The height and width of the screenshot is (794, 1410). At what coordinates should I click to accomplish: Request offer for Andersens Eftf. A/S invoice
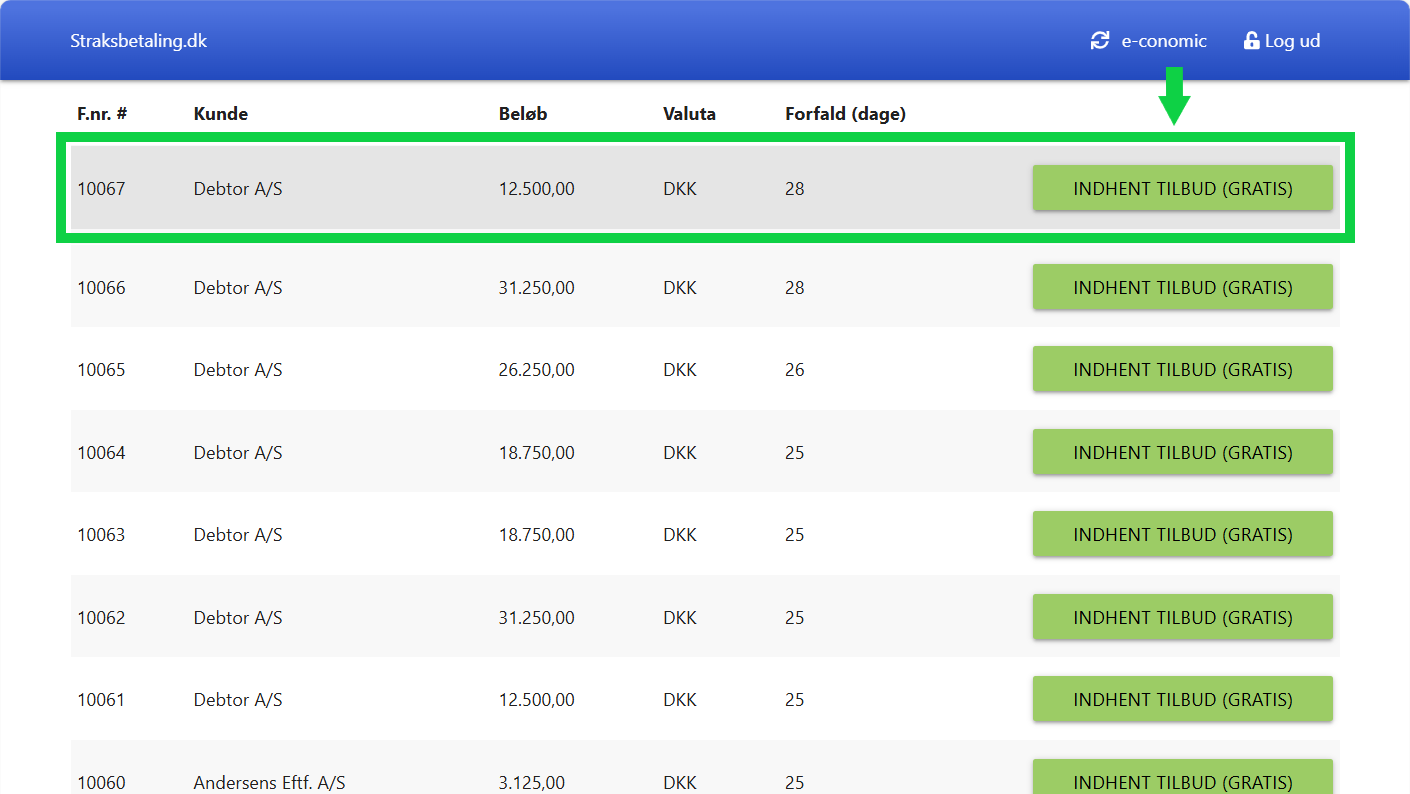click(x=1182, y=779)
